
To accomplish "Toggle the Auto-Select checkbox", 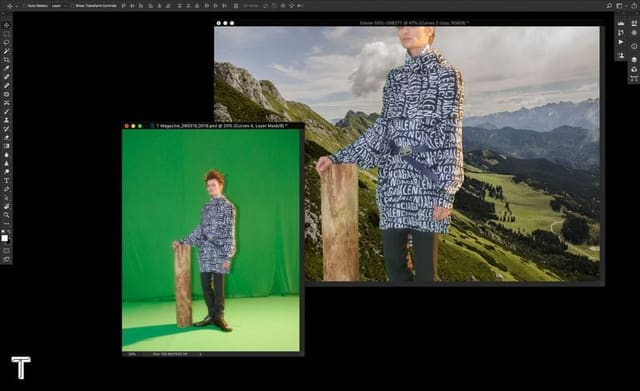I will tap(24, 6).
